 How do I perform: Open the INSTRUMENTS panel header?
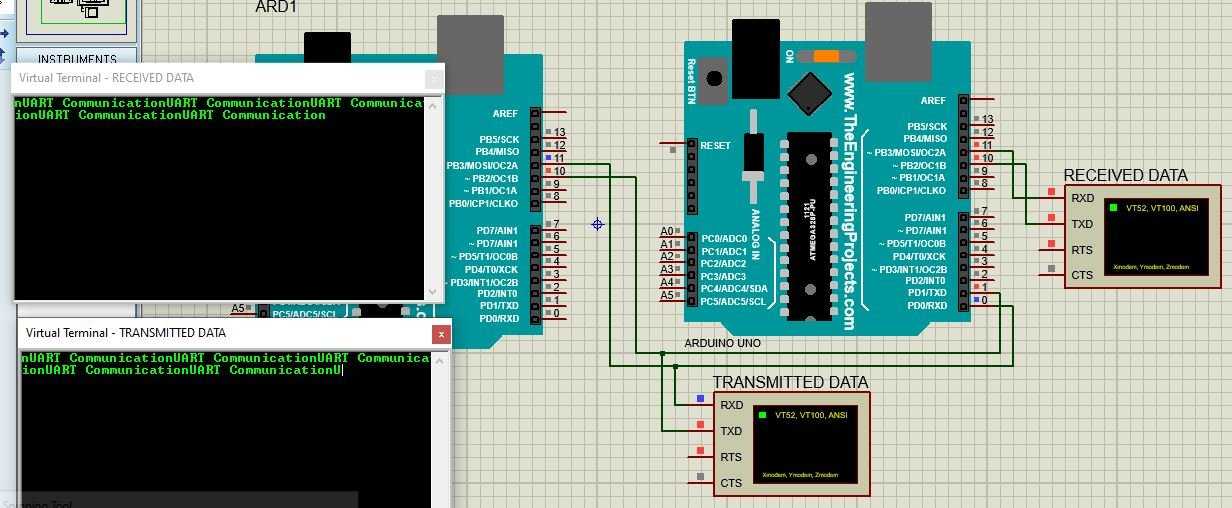point(78,59)
